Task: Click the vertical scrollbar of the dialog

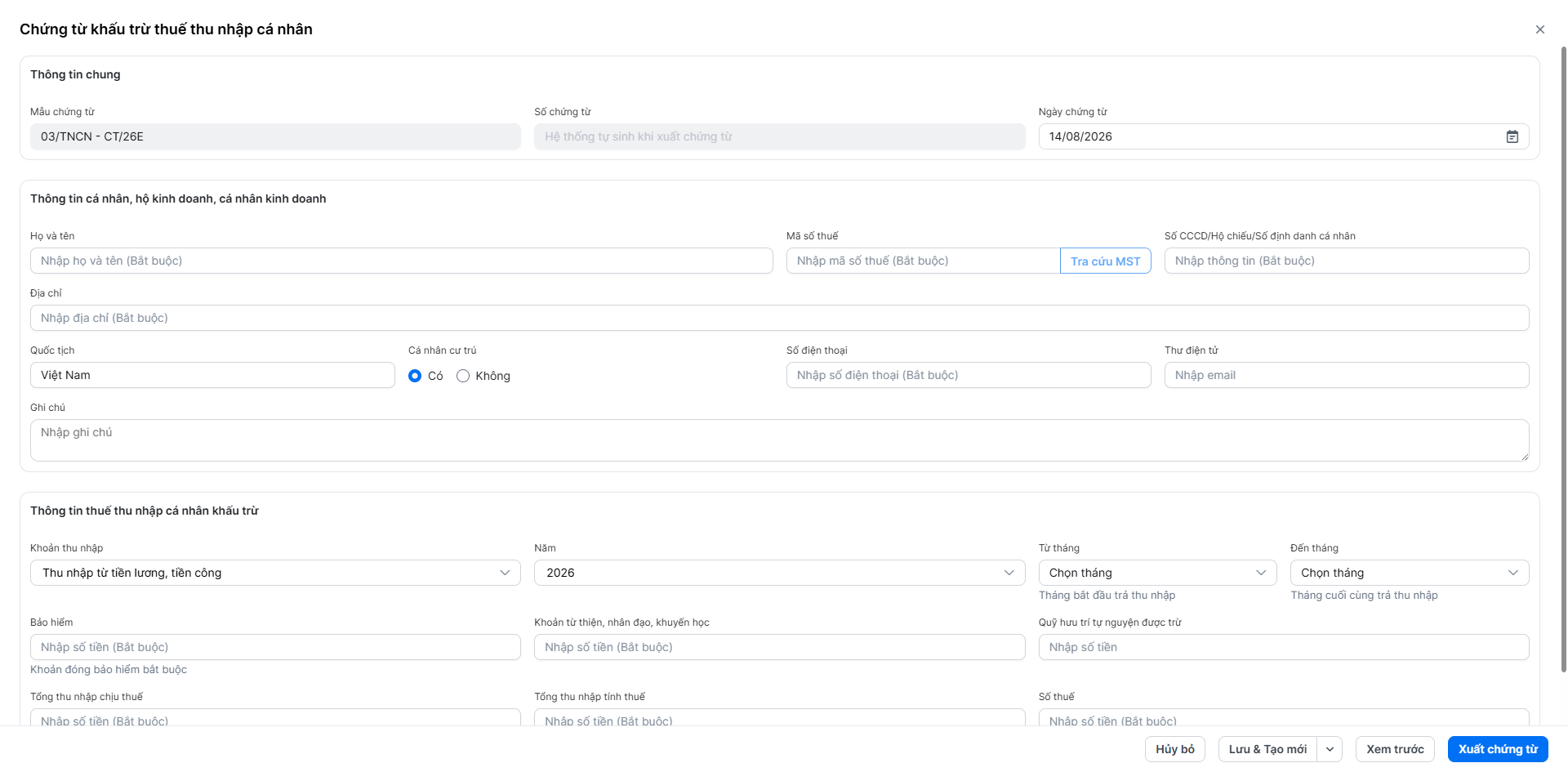Action: point(1564,359)
